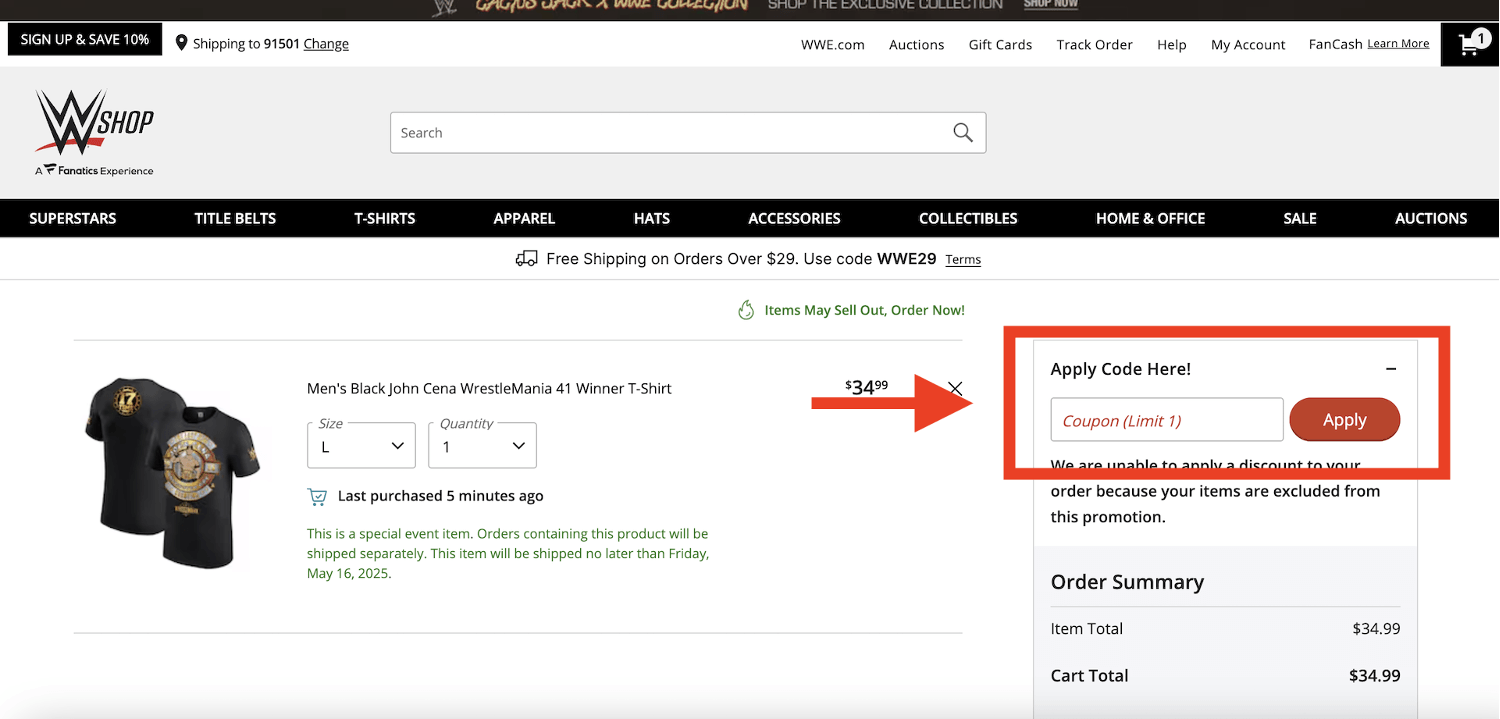
Task: Select the T-SHIRTS navigation tab
Action: pos(384,218)
